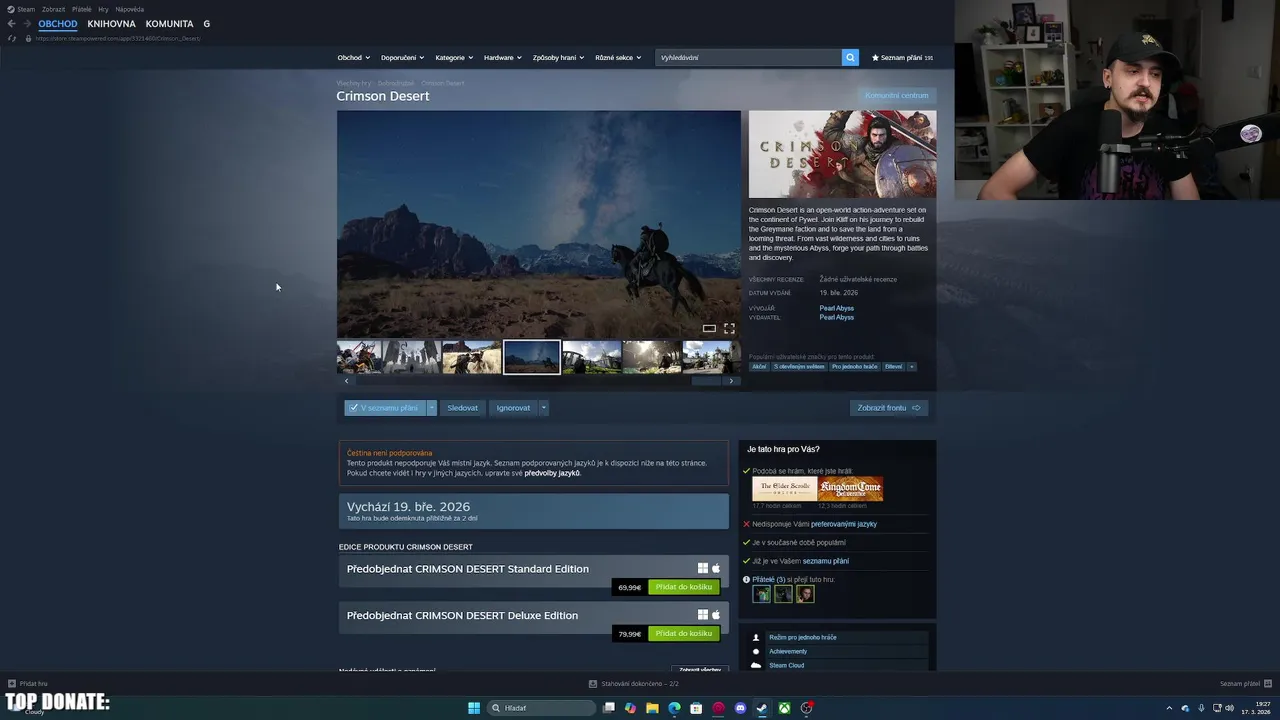Expand the Doporučení menu
The height and width of the screenshot is (720, 1280).
402,58
